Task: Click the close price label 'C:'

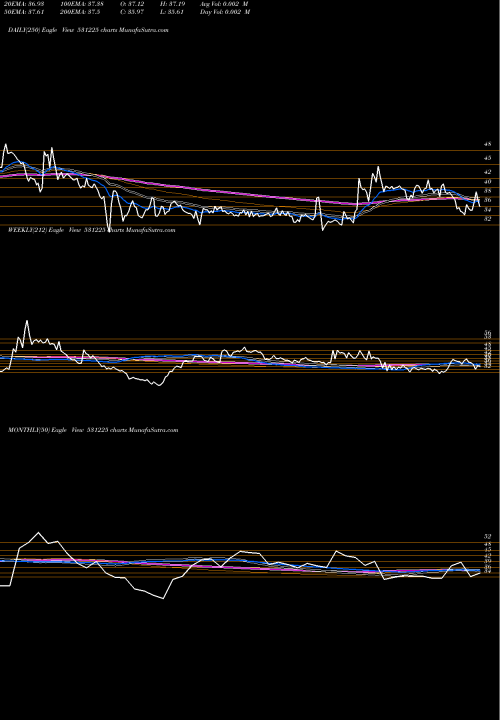Action: tap(132, 12)
